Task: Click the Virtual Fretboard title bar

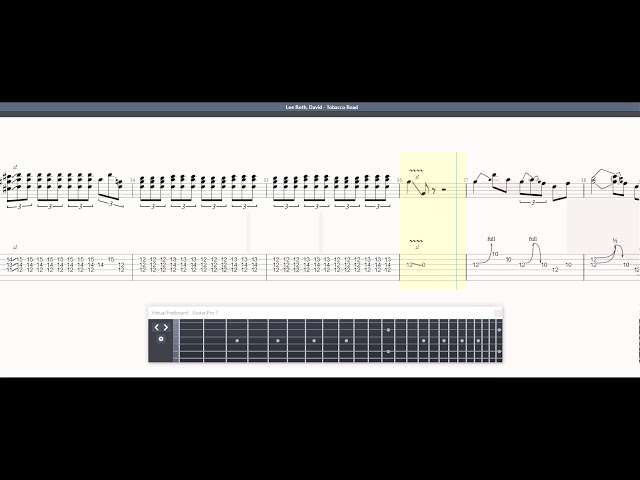Action: click(325, 313)
